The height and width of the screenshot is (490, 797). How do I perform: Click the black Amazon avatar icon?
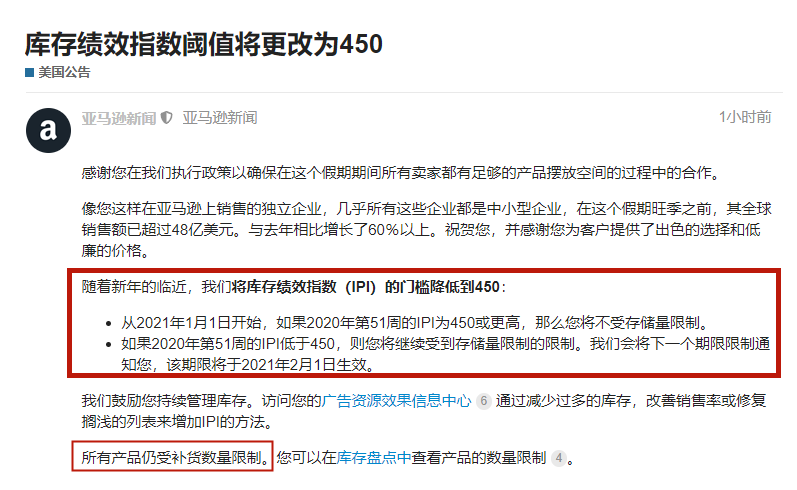48,130
